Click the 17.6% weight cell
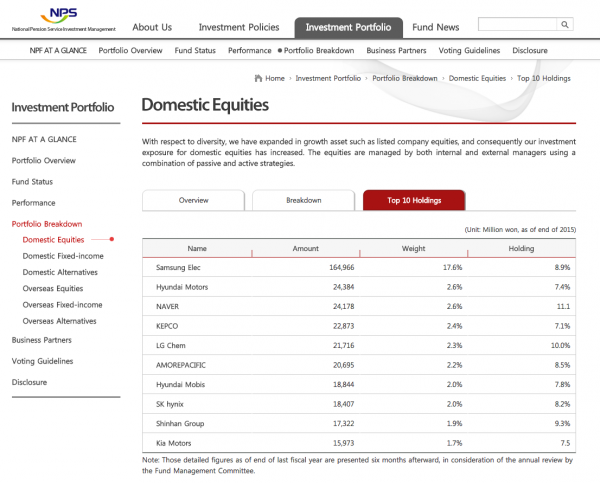600x483 pixels. [453, 268]
